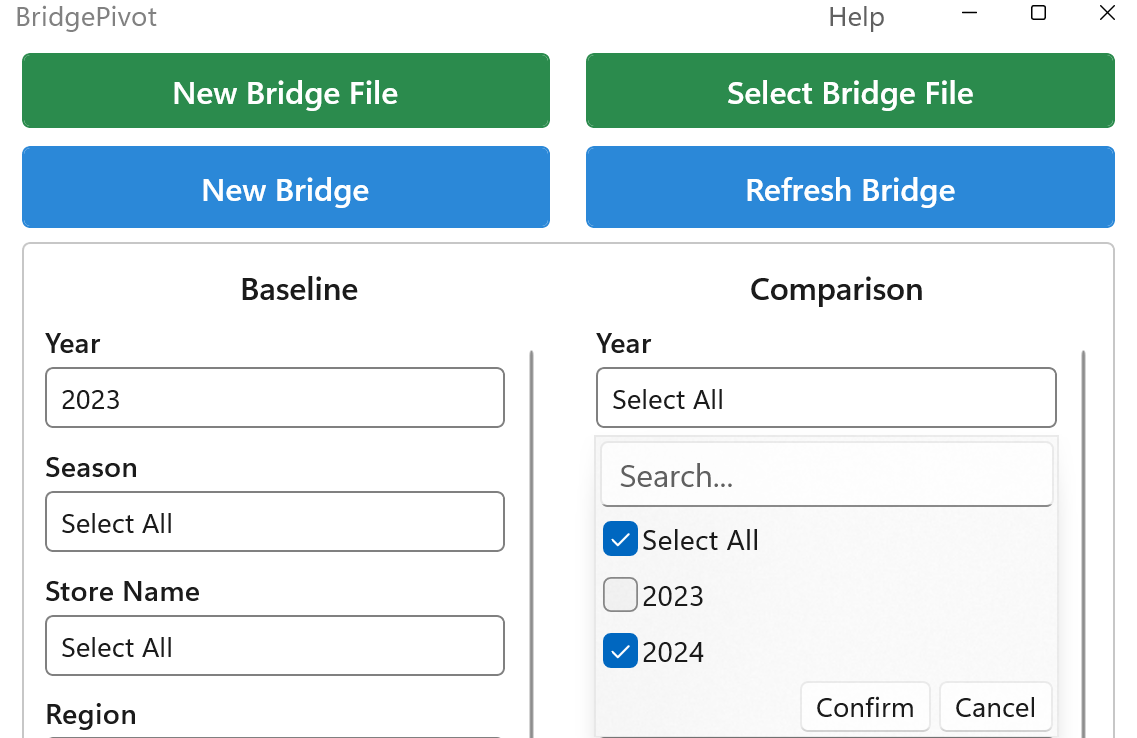Uncheck the 2024 checkbox

620,650
